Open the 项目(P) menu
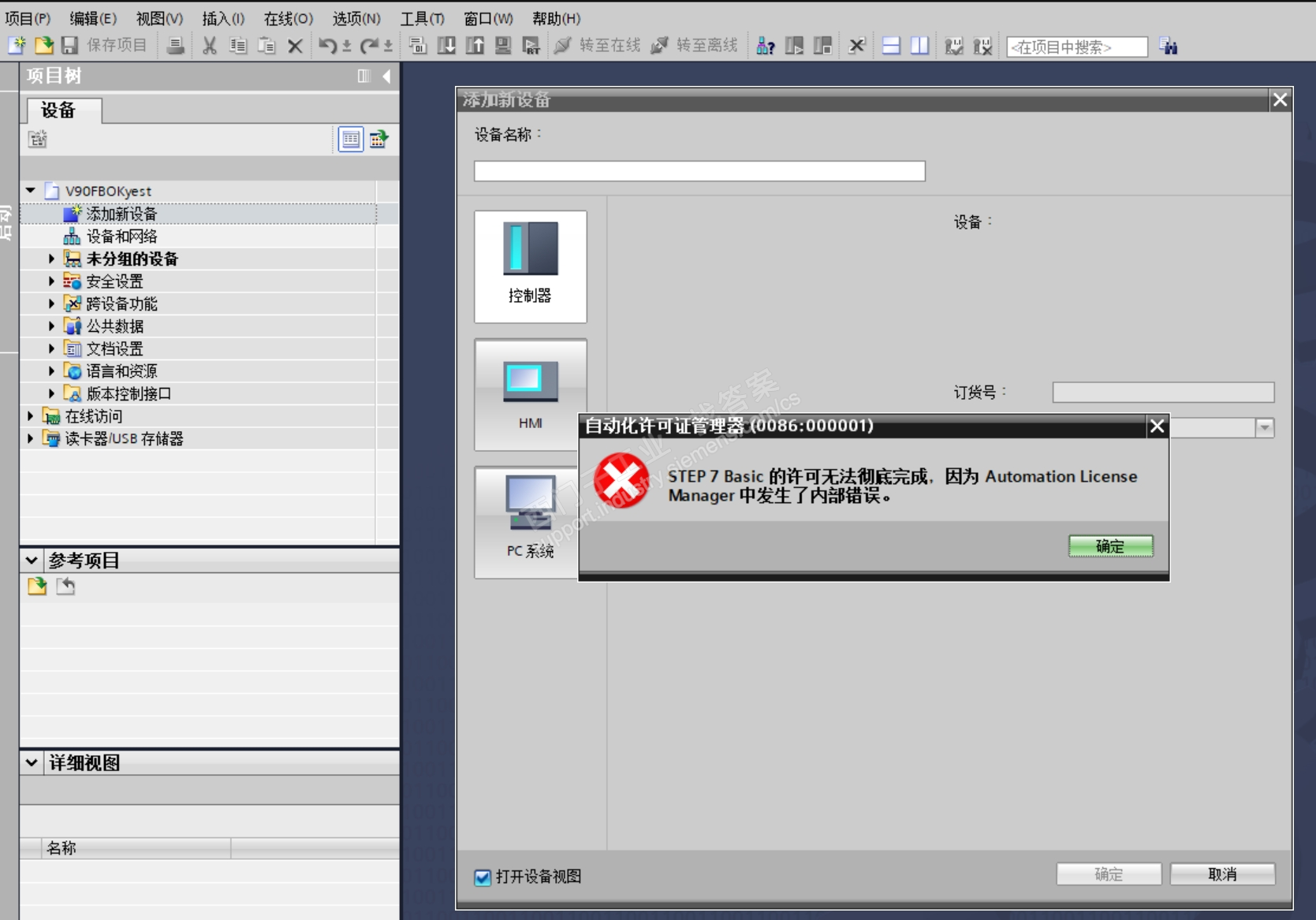The height and width of the screenshot is (920, 1316). point(28,18)
